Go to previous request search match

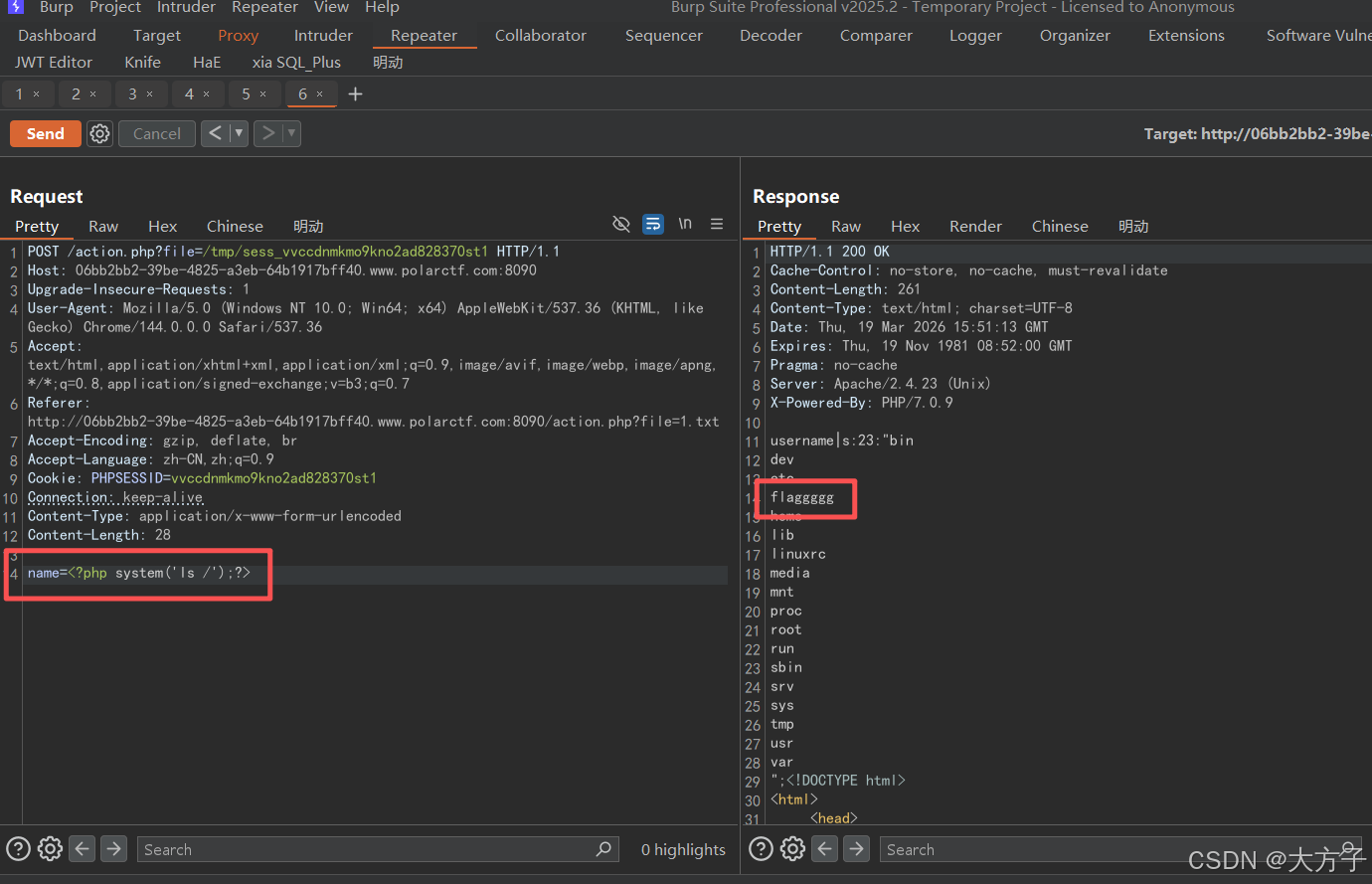(x=83, y=848)
